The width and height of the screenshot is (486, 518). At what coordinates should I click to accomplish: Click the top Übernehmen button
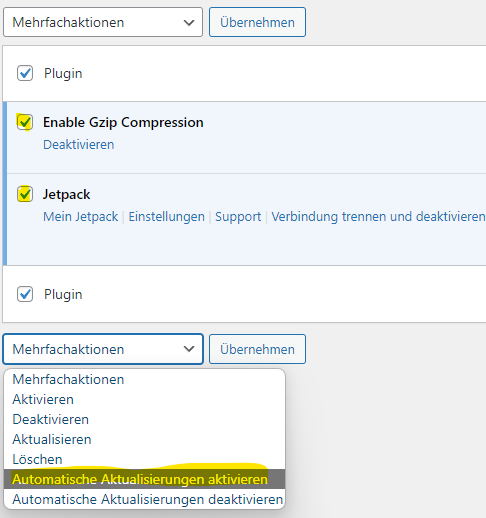click(x=257, y=22)
